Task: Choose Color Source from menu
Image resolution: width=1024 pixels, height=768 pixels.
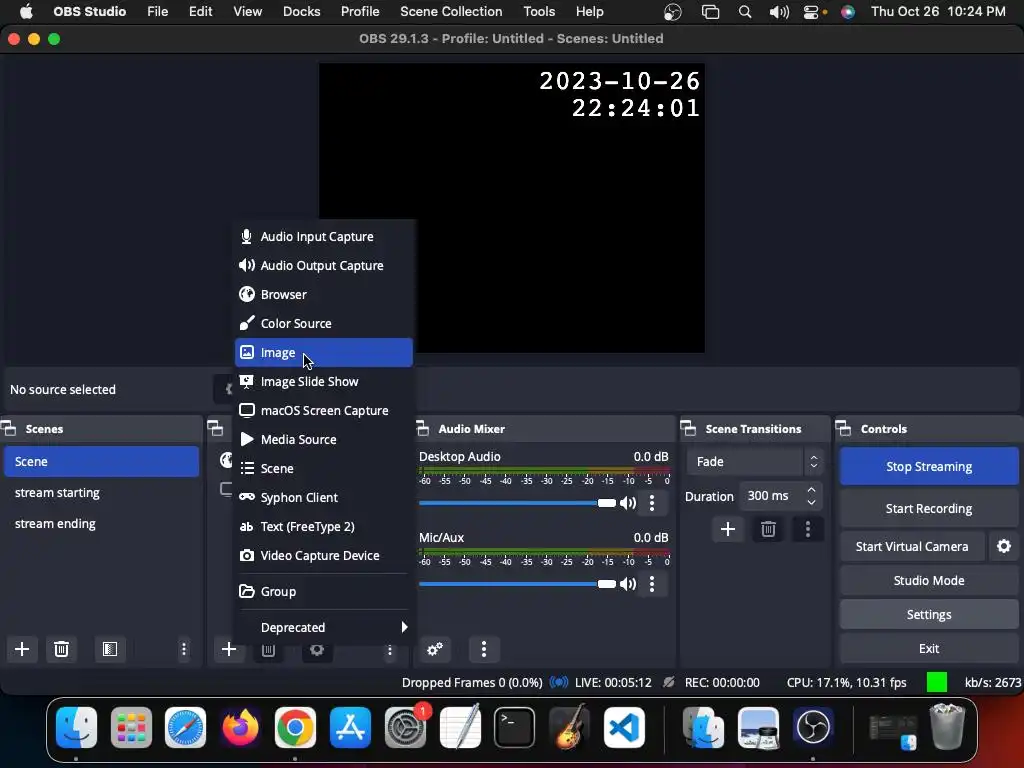Action: (323, 323)
